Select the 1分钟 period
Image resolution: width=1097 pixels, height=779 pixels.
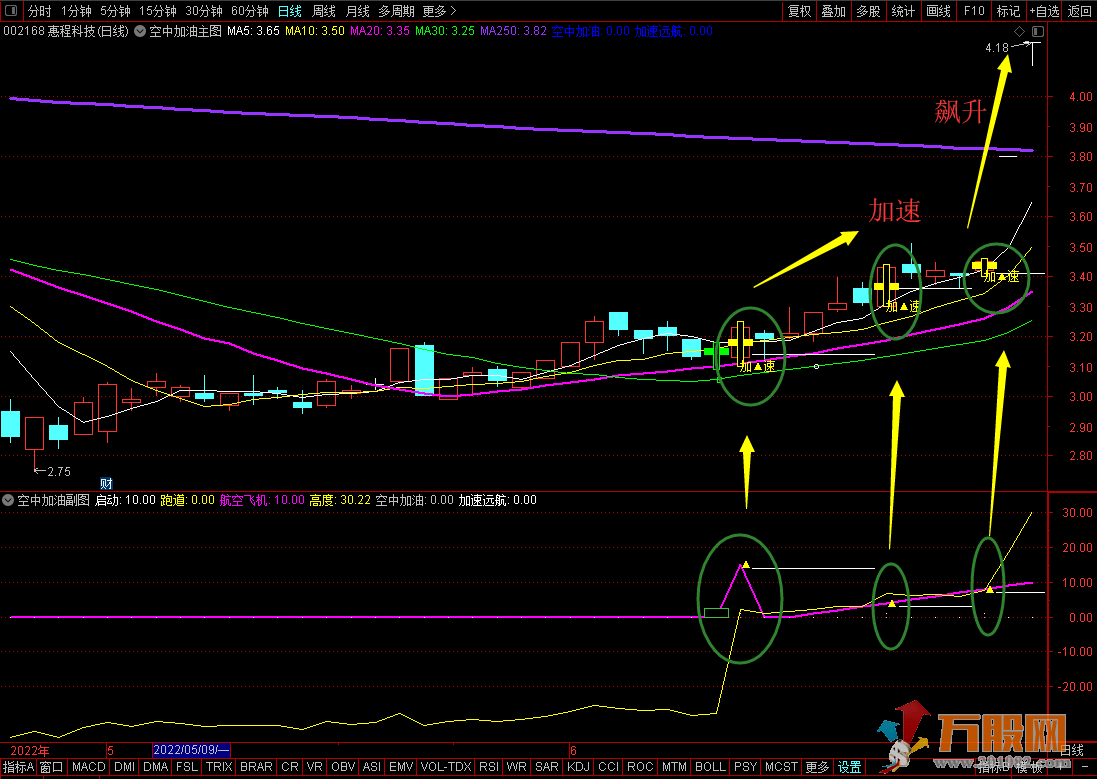[x=76, y=11]
